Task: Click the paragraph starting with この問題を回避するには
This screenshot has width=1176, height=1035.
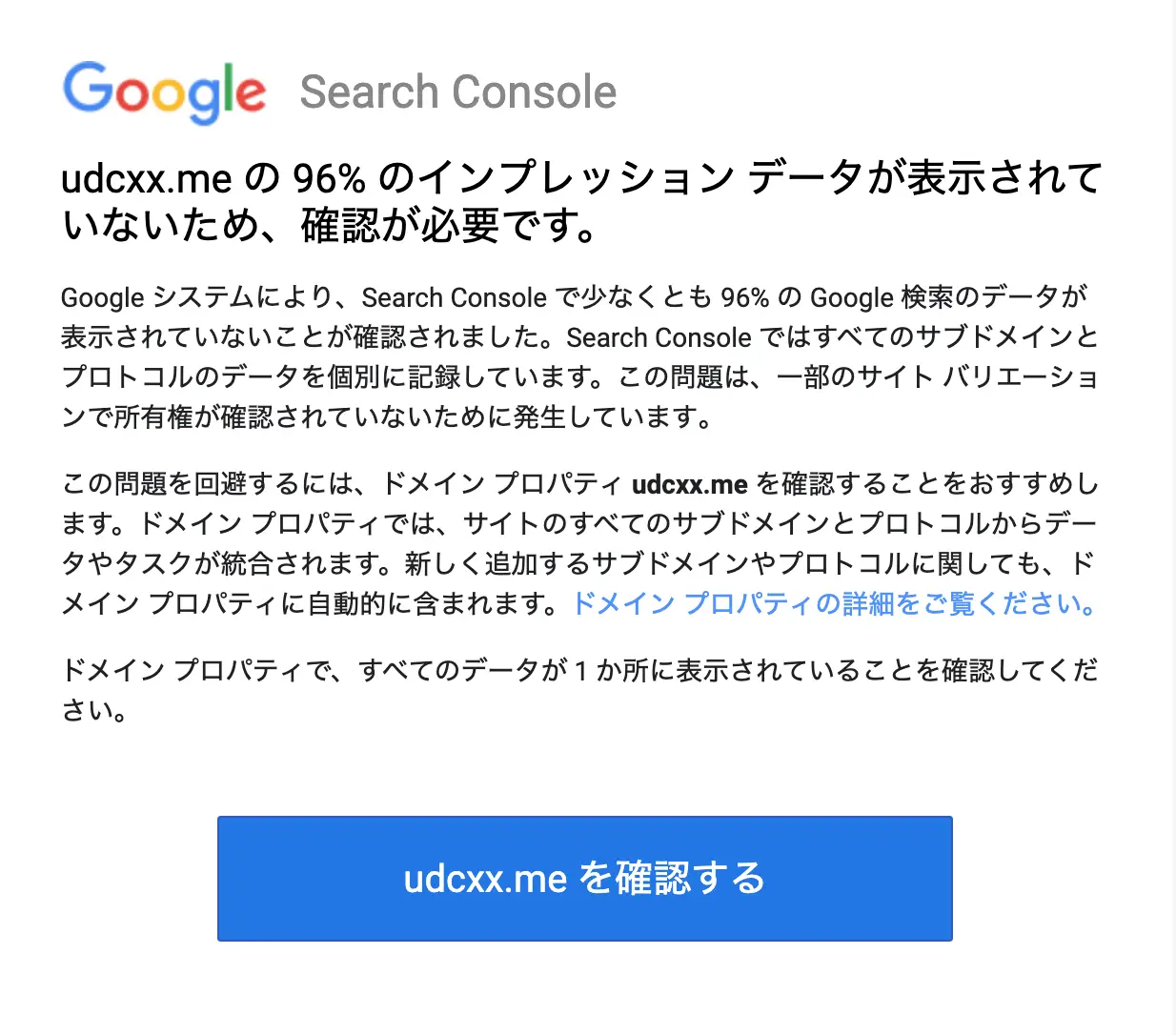Action: tap(579, 543)
